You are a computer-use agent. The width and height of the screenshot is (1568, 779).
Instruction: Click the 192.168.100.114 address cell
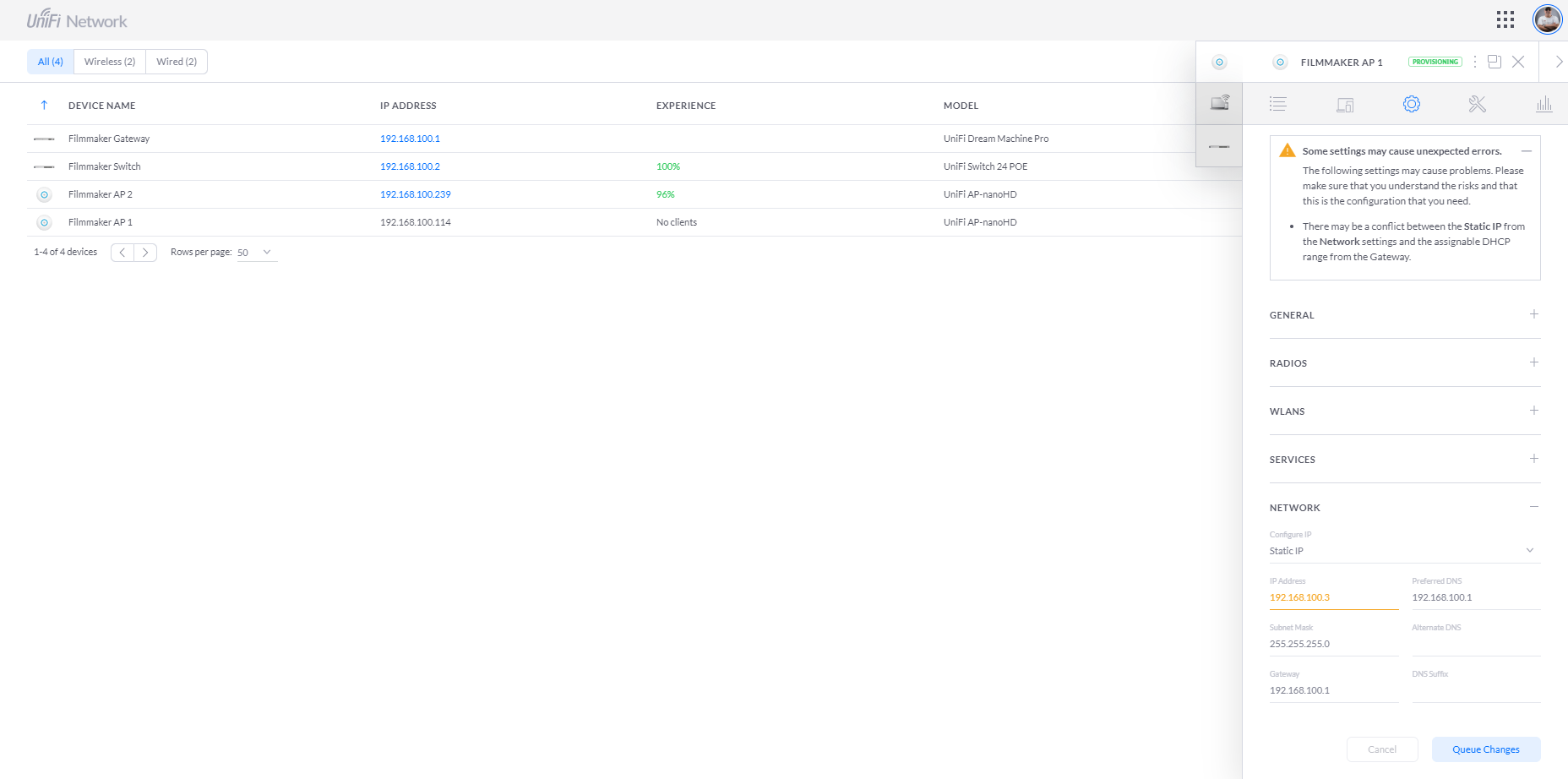click(x=416, y=222)
